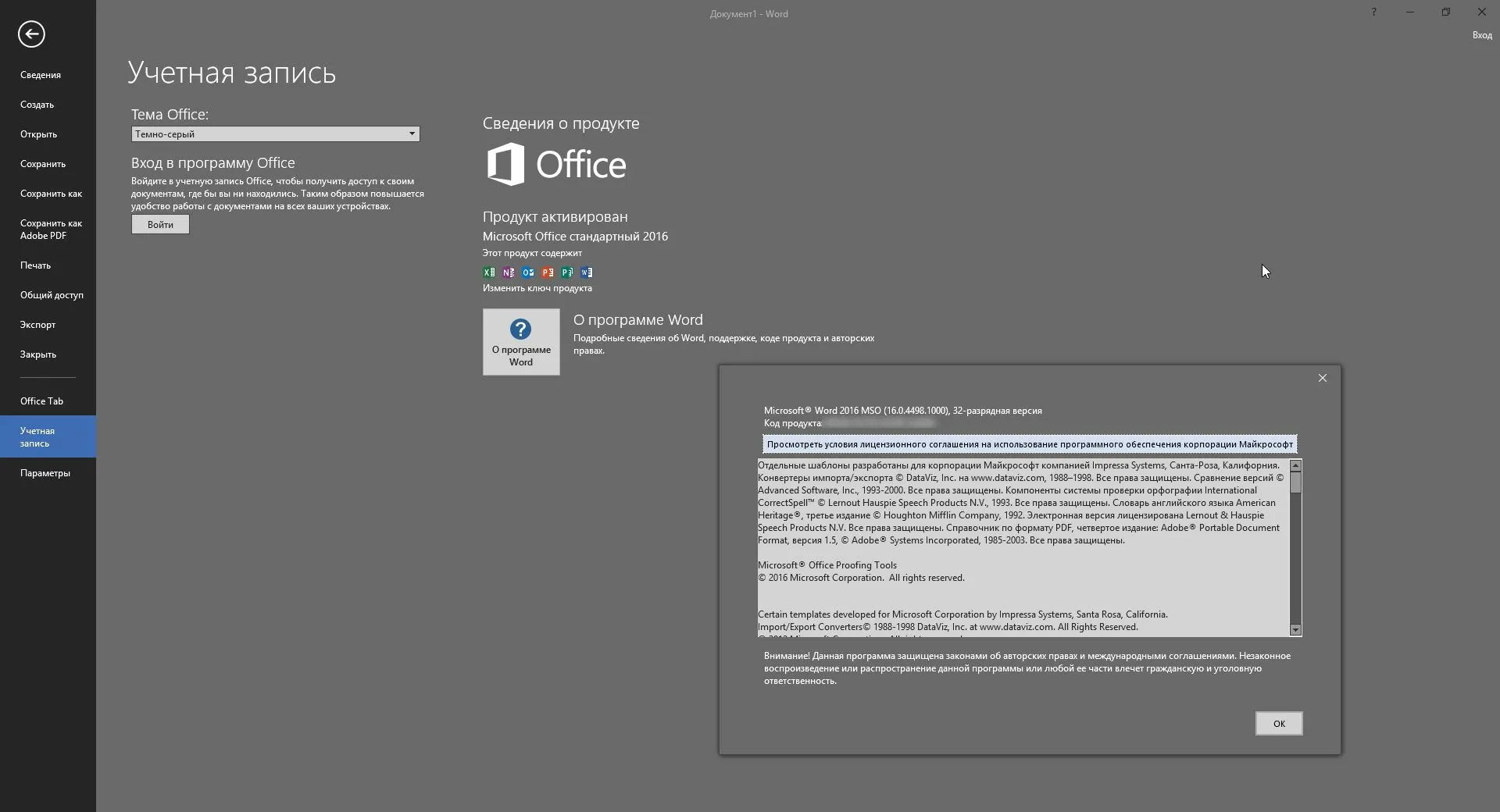Click the back arrow to return to document
1500x812 pixels.
click(x=31, y=34)
